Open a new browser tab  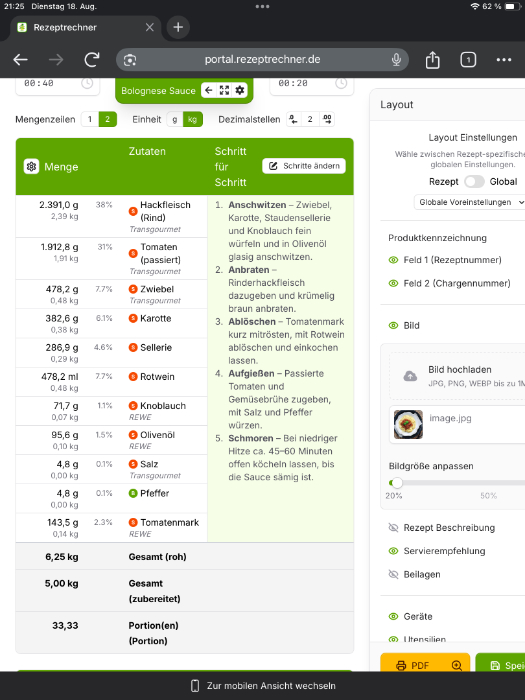(x=178, y=27)
